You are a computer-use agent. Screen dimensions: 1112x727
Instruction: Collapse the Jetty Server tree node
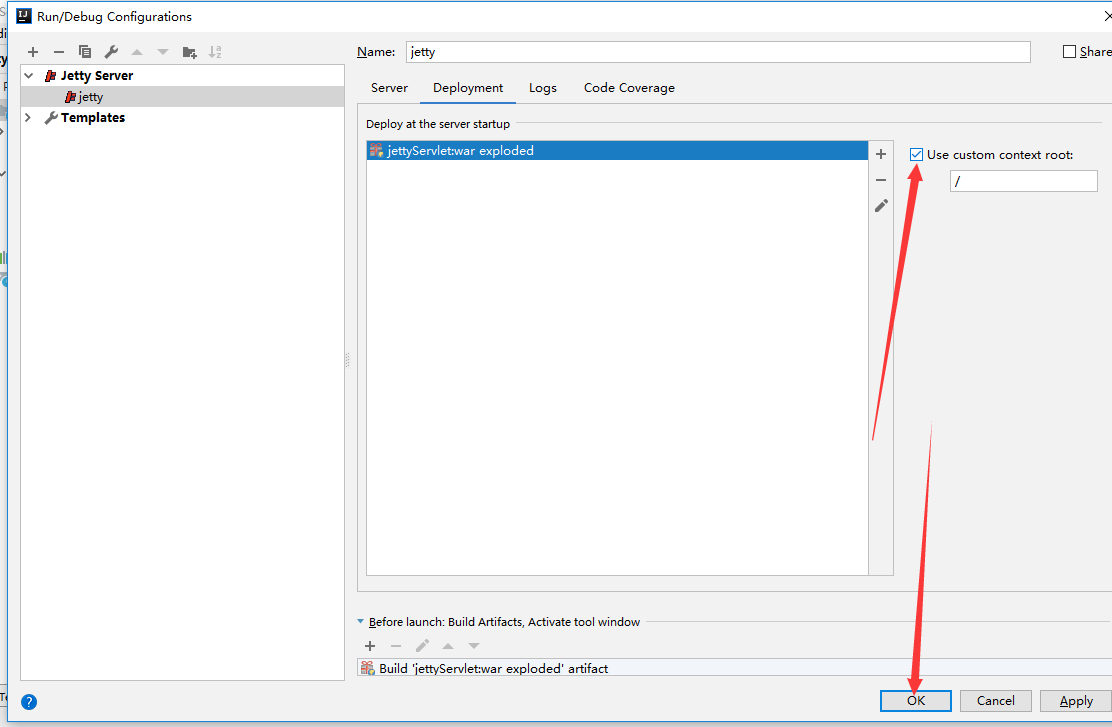point(28,75)
